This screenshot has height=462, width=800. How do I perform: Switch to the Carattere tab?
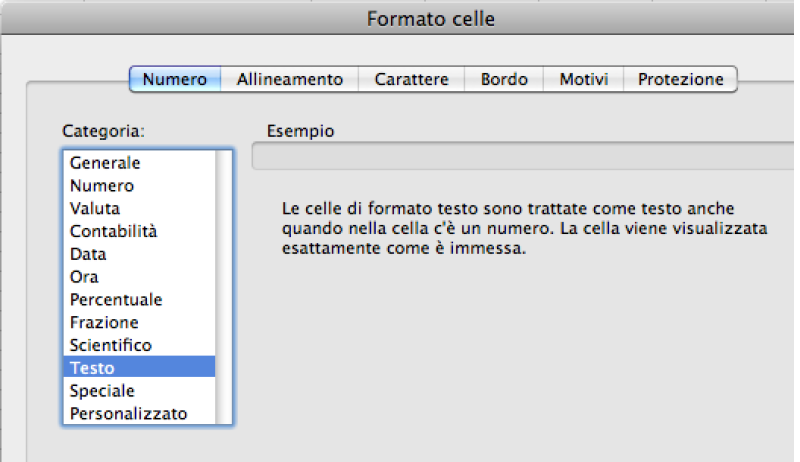(411, 79)
